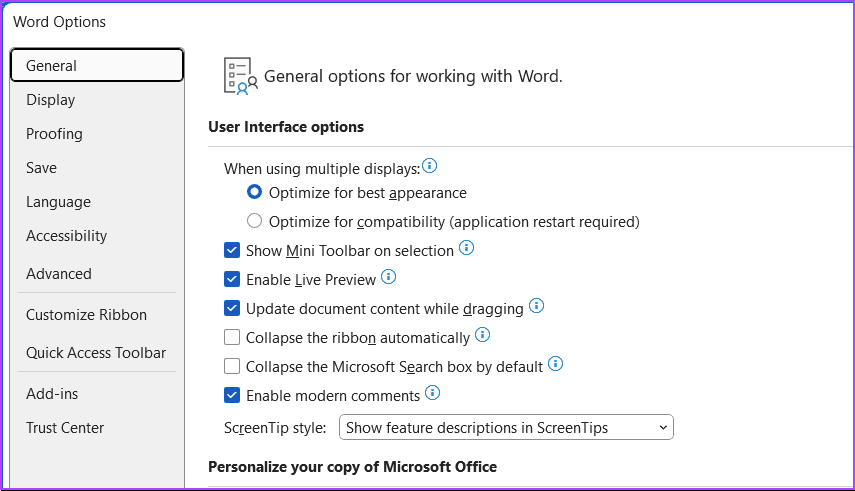The image size is (855, 491).
Task: Select Quick Access Toolbar category
Action: click(96, 353)
